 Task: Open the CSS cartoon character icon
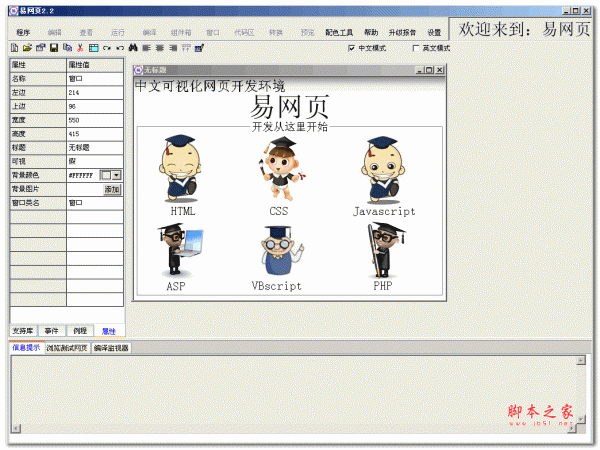tap(278, 168)
